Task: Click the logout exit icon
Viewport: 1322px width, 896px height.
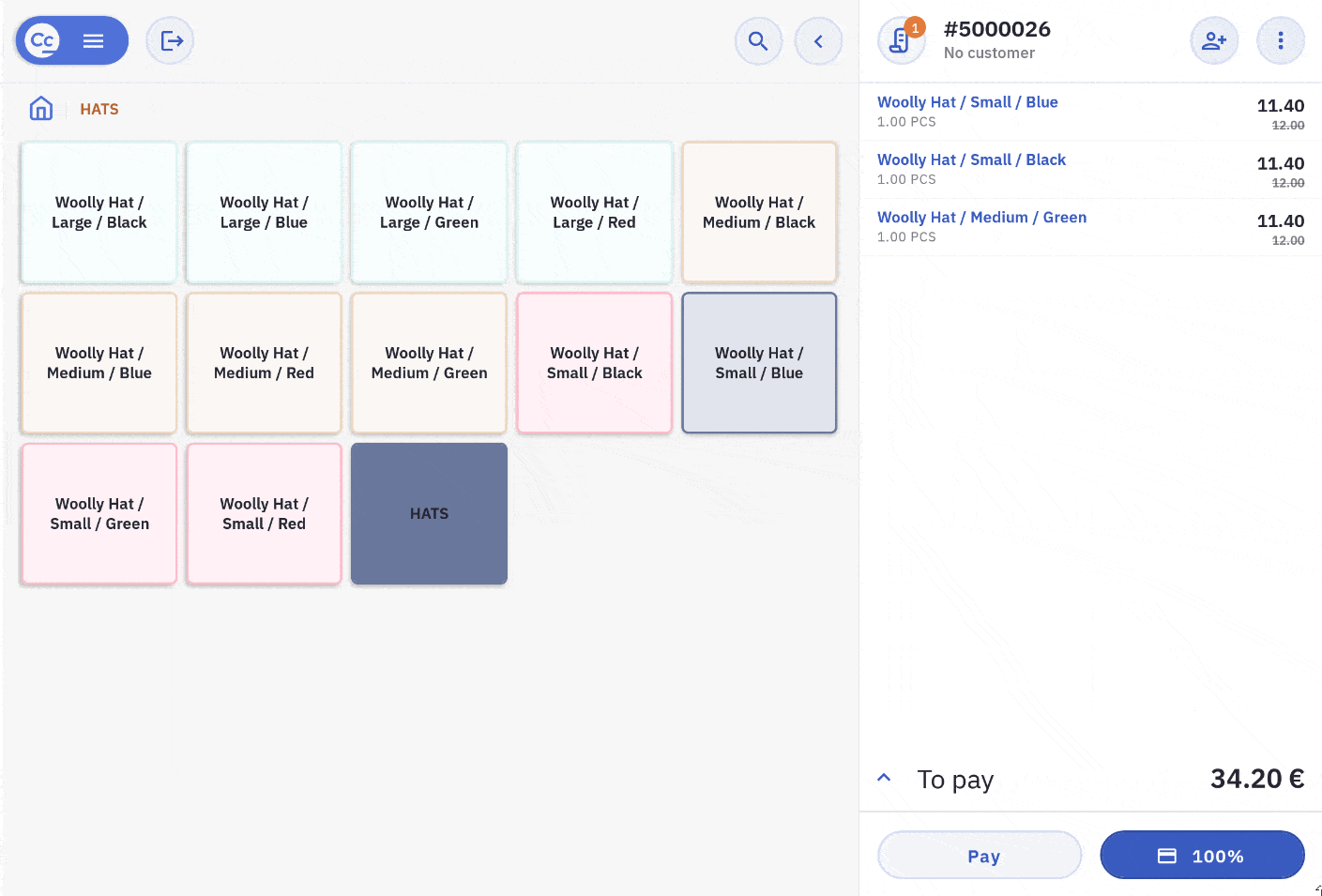Action: tap(171, 40)
